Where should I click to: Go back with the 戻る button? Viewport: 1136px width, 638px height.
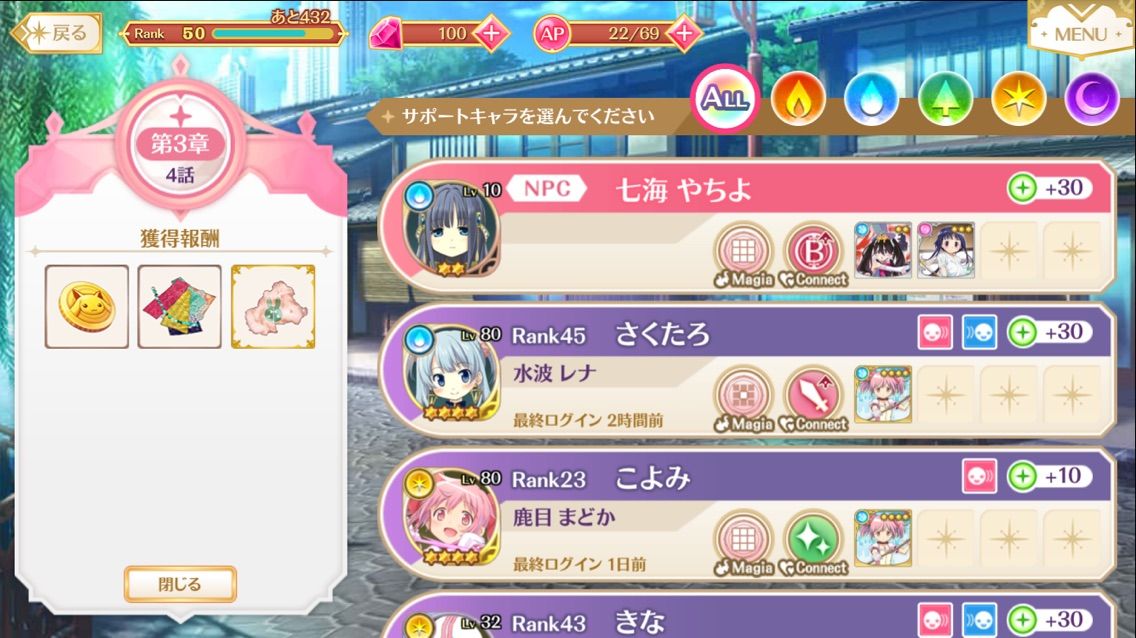tap(59, 33)
